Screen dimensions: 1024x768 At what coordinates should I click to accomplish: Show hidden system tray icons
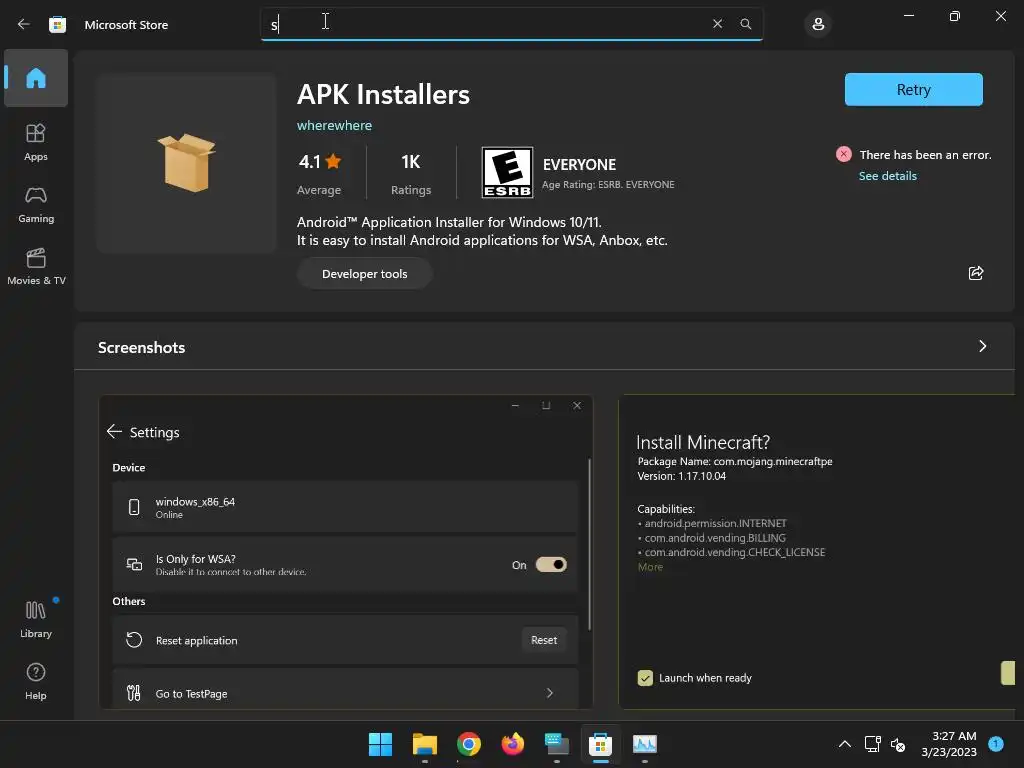coord(844,744)
